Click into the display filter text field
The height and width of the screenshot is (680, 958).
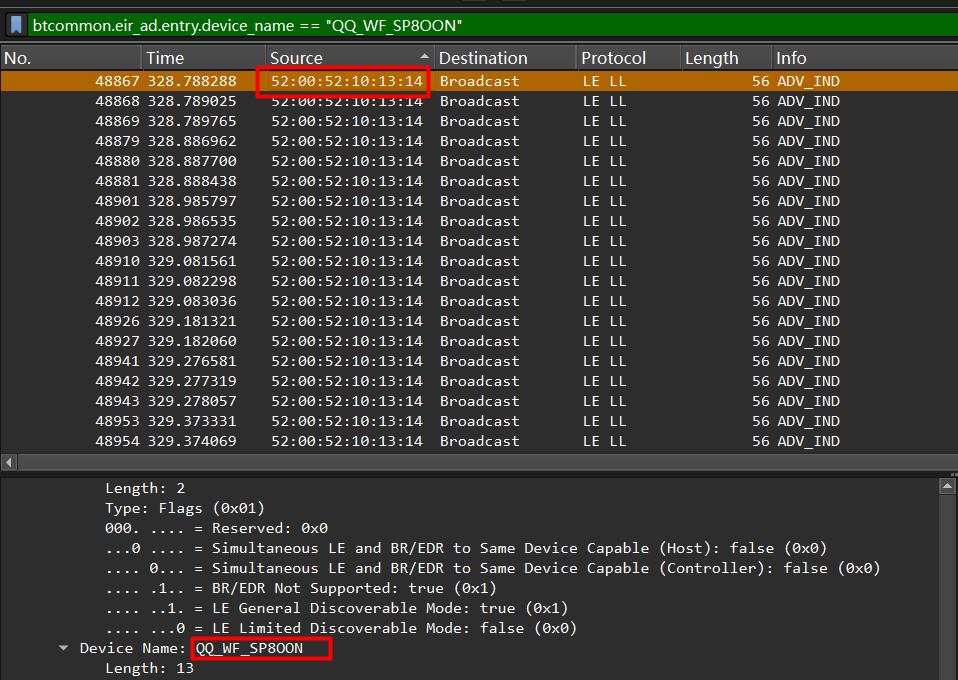pyautogui.click(x=500, y=24)
